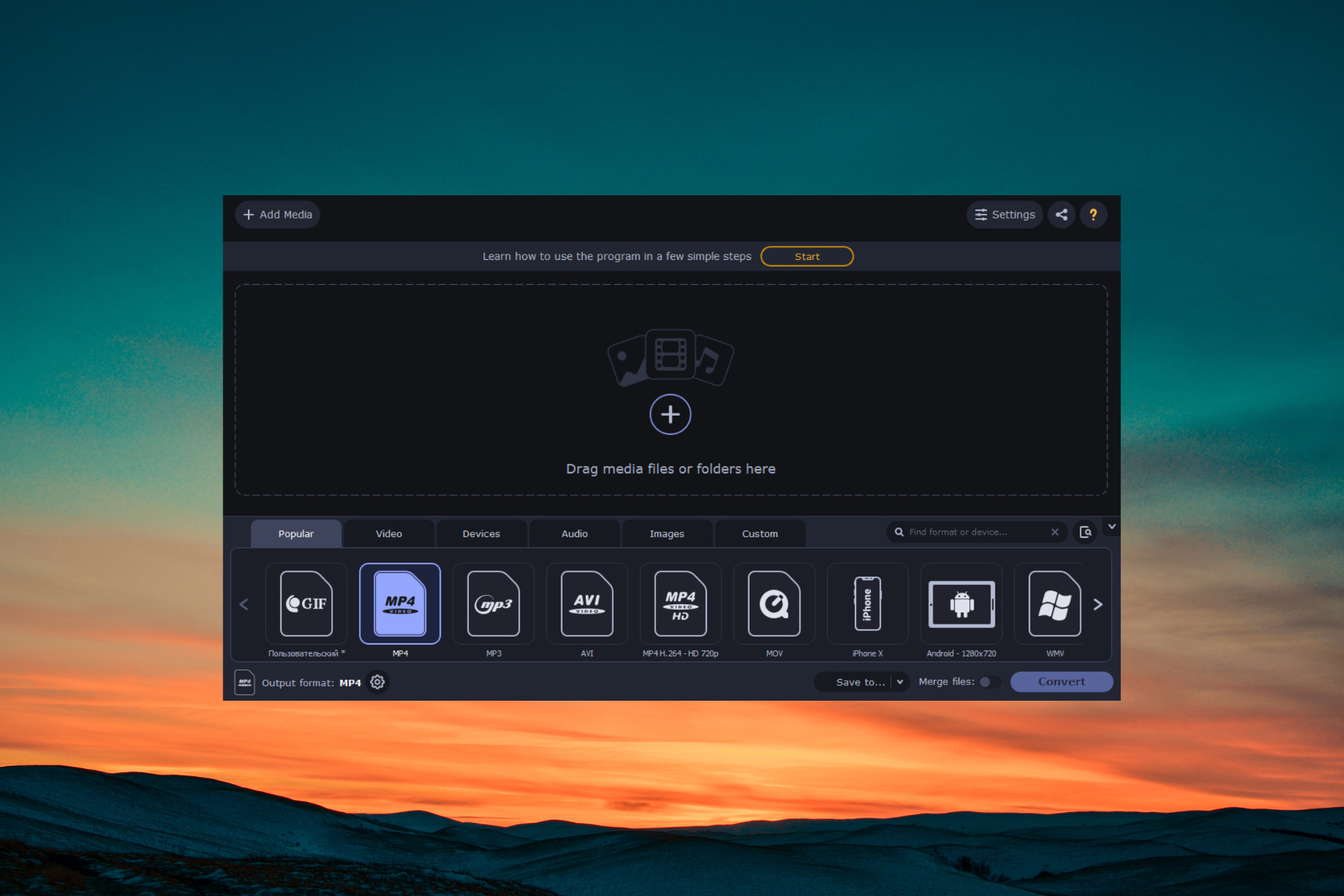Viewport: 1344px width, 896px height.
Task: Select the MP4 output format icon
Action: (x=398, y=604)
